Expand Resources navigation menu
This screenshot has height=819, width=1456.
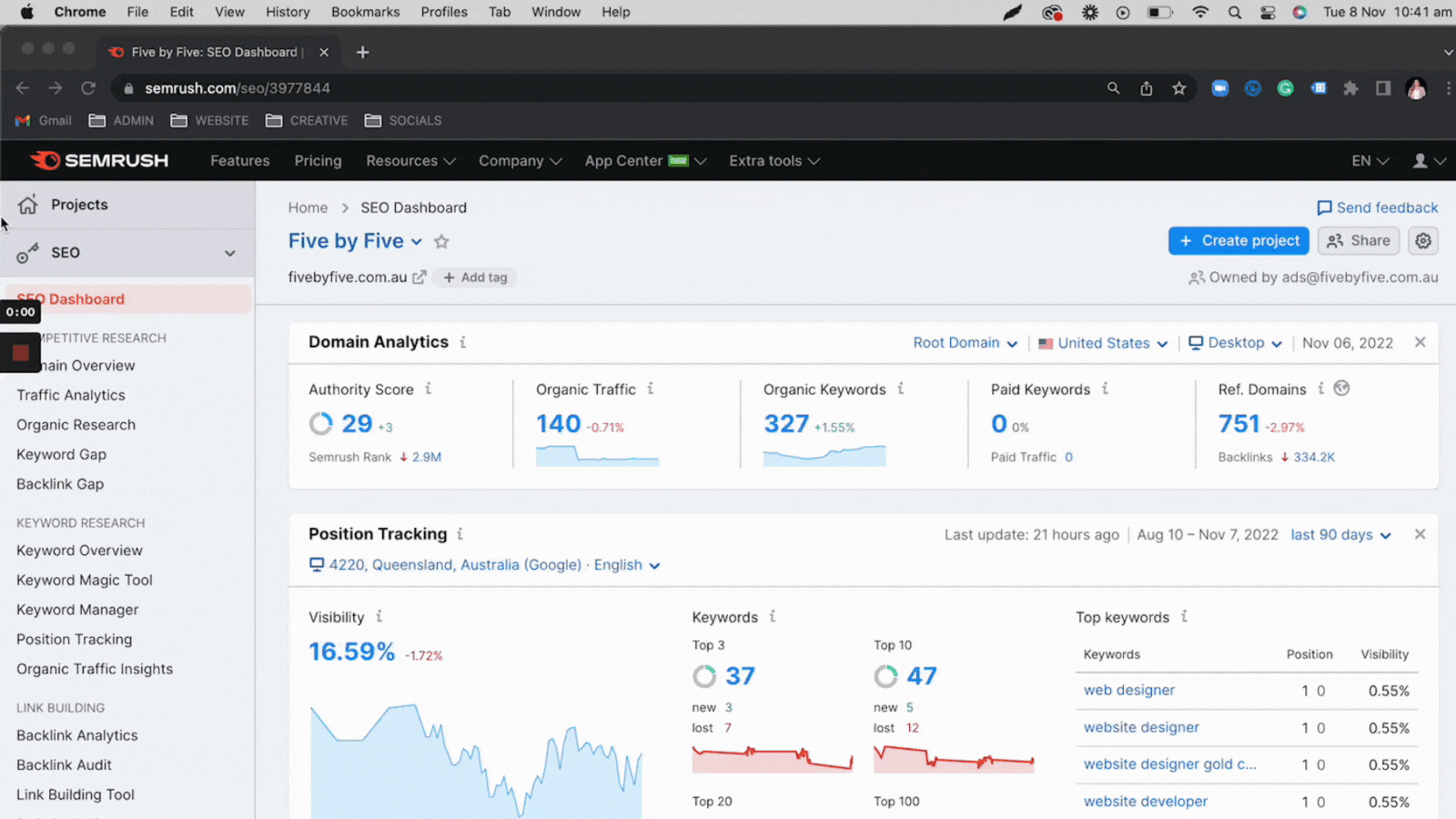click(410, 160)
